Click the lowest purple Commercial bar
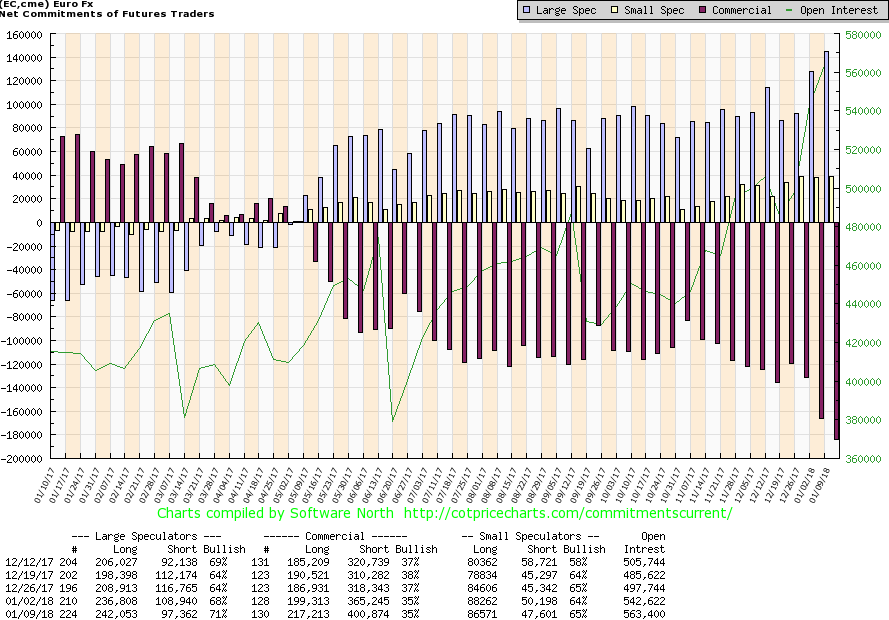Image resolution: width=889 pixels, height=620 pixels. [836, 331]
